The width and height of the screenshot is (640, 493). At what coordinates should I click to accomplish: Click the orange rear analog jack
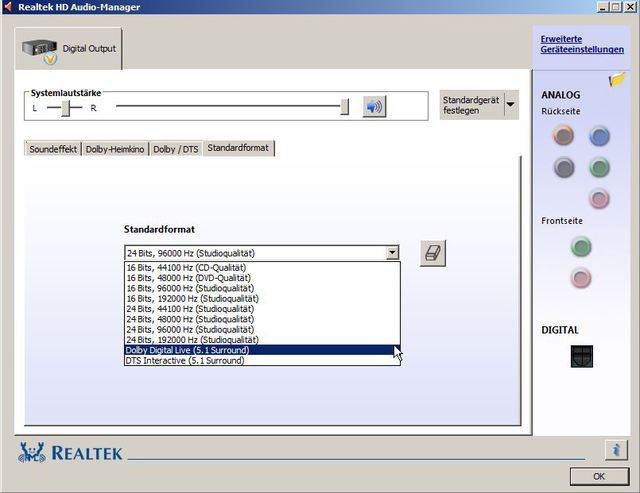(x=563, y=136)
